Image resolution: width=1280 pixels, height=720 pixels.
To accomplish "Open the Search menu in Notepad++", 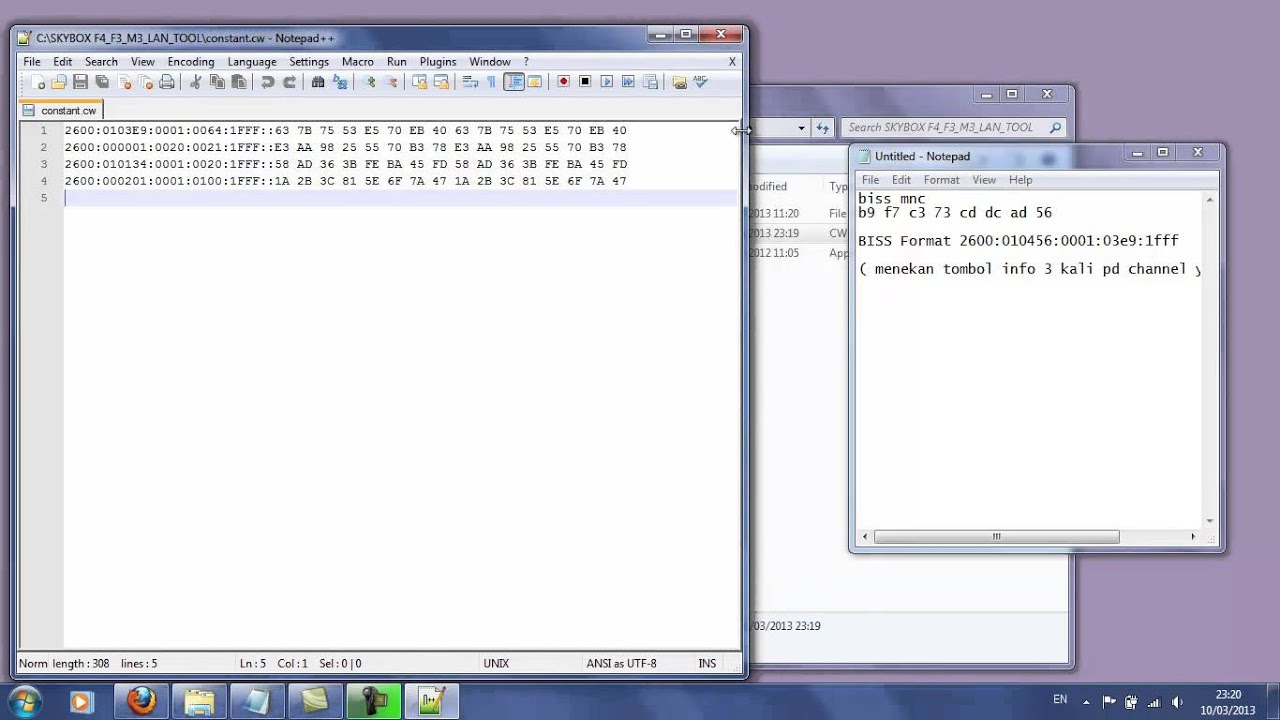I will tap(101, 62).
